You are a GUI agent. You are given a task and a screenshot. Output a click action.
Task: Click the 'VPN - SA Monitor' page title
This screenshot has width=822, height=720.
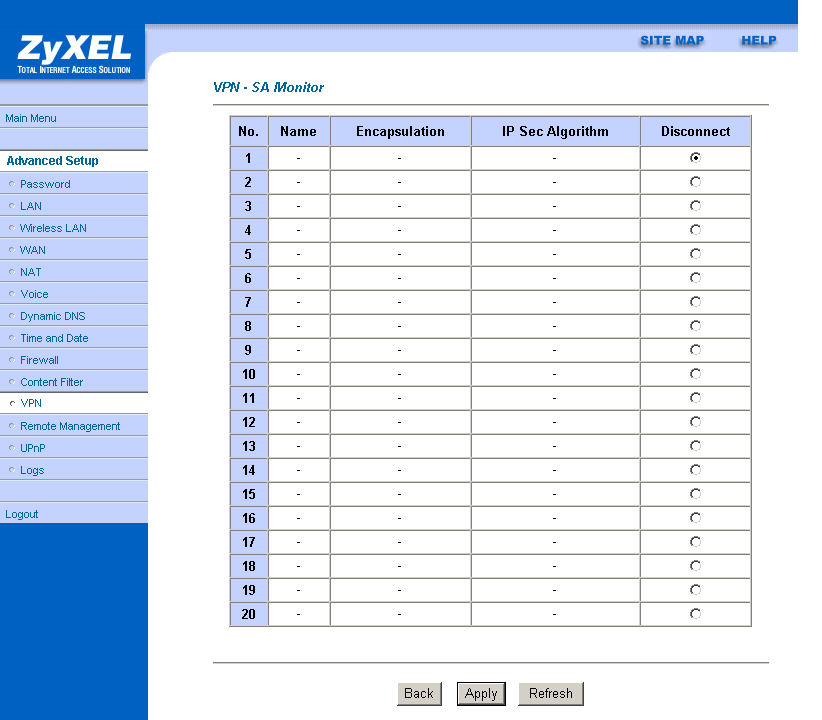pyautogui.click(x=268, y=87)
